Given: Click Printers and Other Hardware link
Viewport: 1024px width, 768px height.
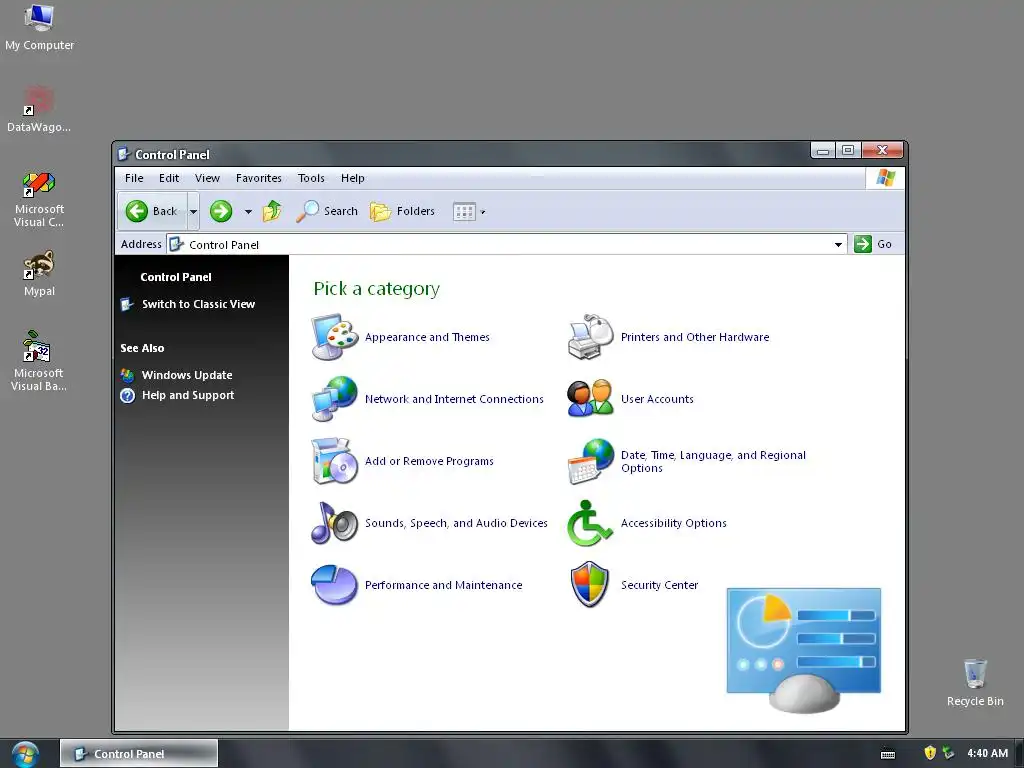Looking at the screenshot, I should tap(695, 338).
